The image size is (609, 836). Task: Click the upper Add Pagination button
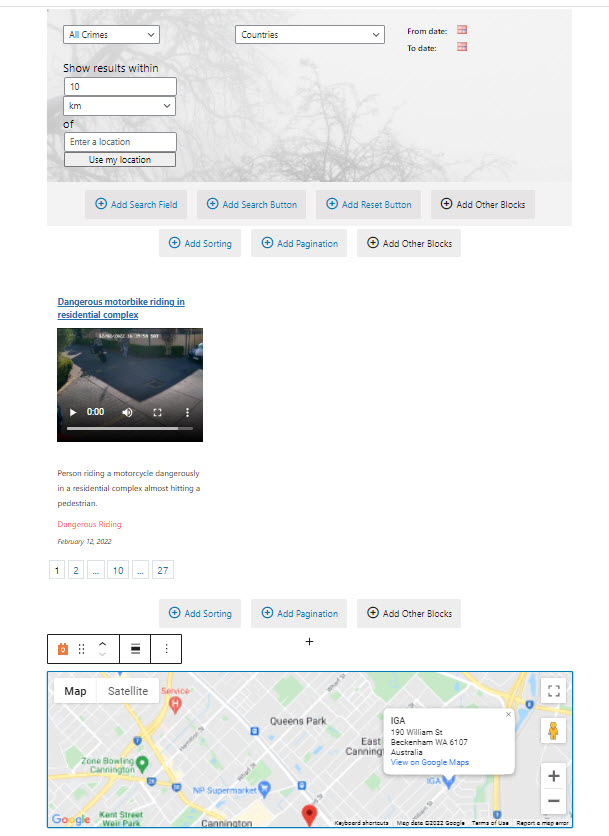[299, 243]
